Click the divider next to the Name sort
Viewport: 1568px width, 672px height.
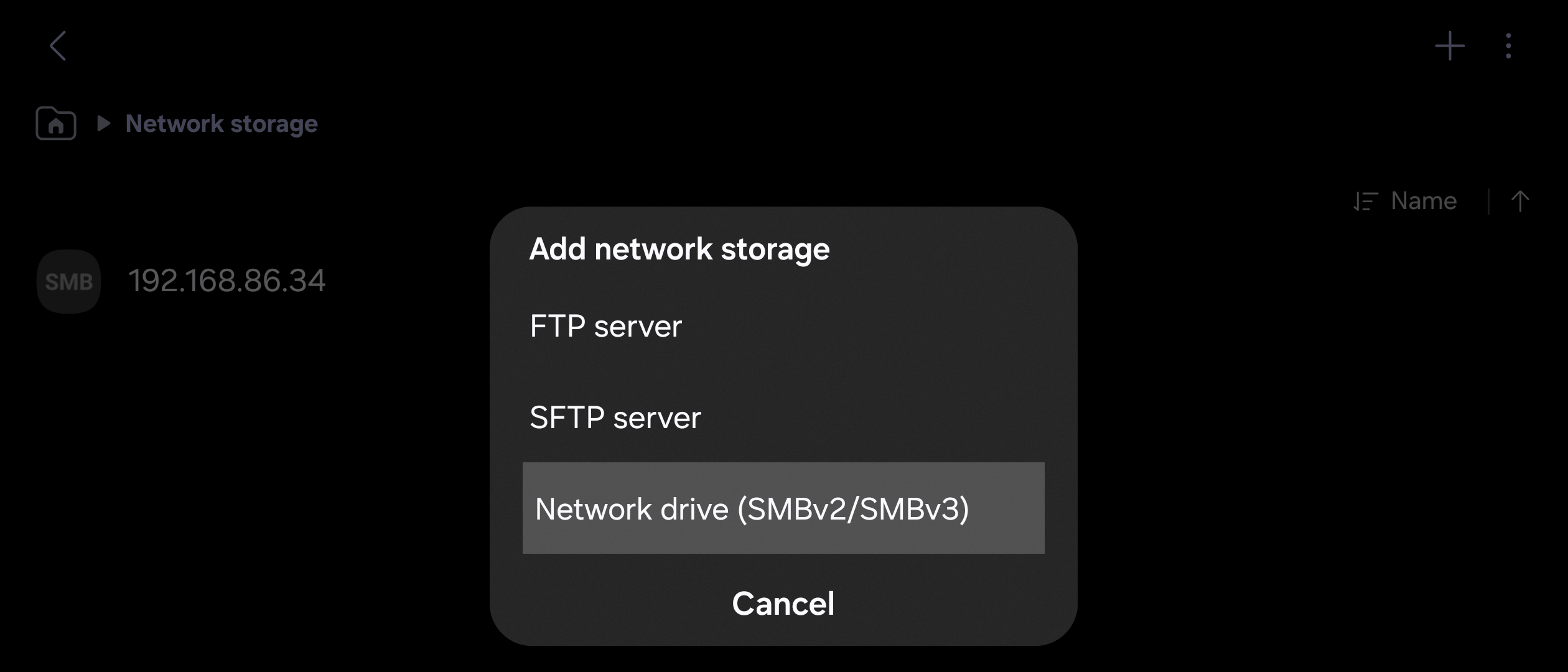pyautogui.click(x=1488, y=202)
